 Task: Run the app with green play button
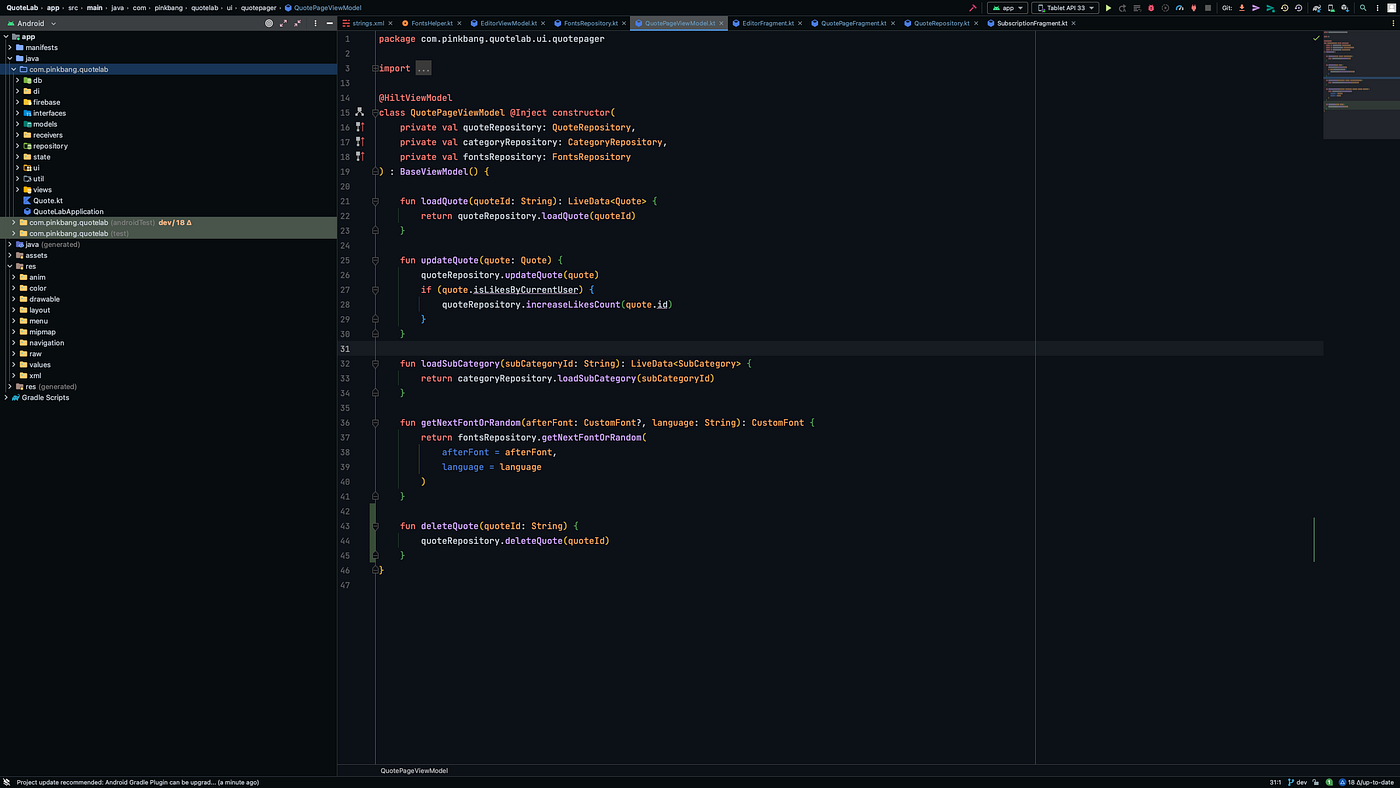coord(1108,8)
